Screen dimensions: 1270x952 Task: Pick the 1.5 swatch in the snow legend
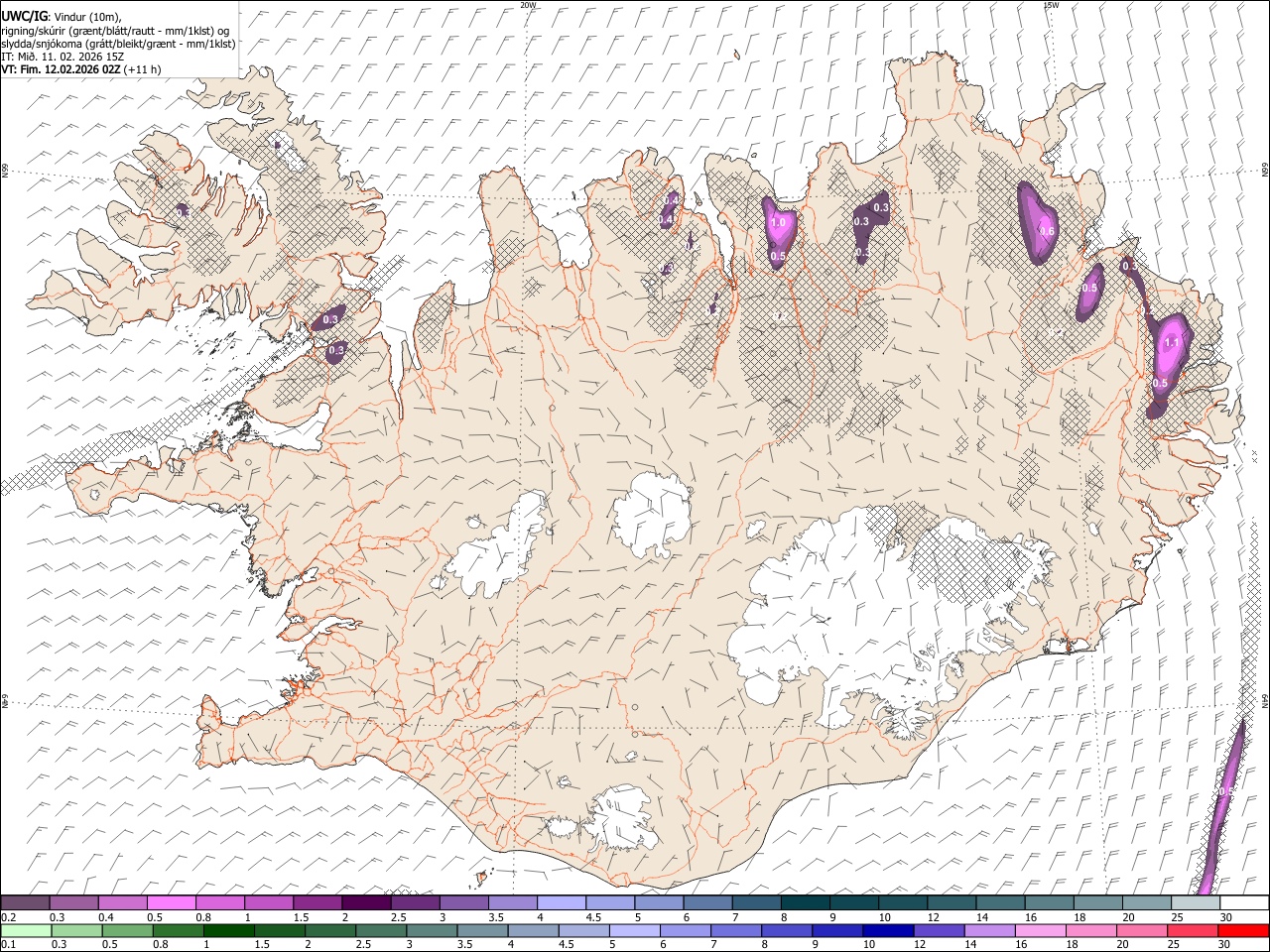317,902
